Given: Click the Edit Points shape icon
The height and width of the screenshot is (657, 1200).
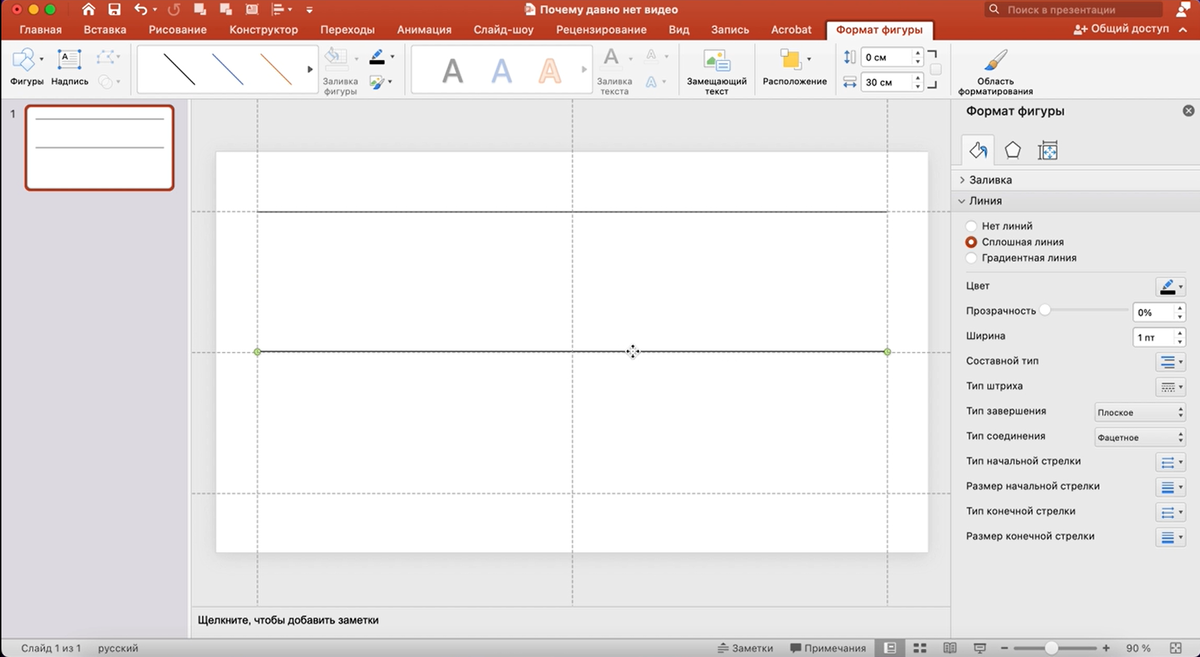Looking at the screenshot, I should point(107,56).
